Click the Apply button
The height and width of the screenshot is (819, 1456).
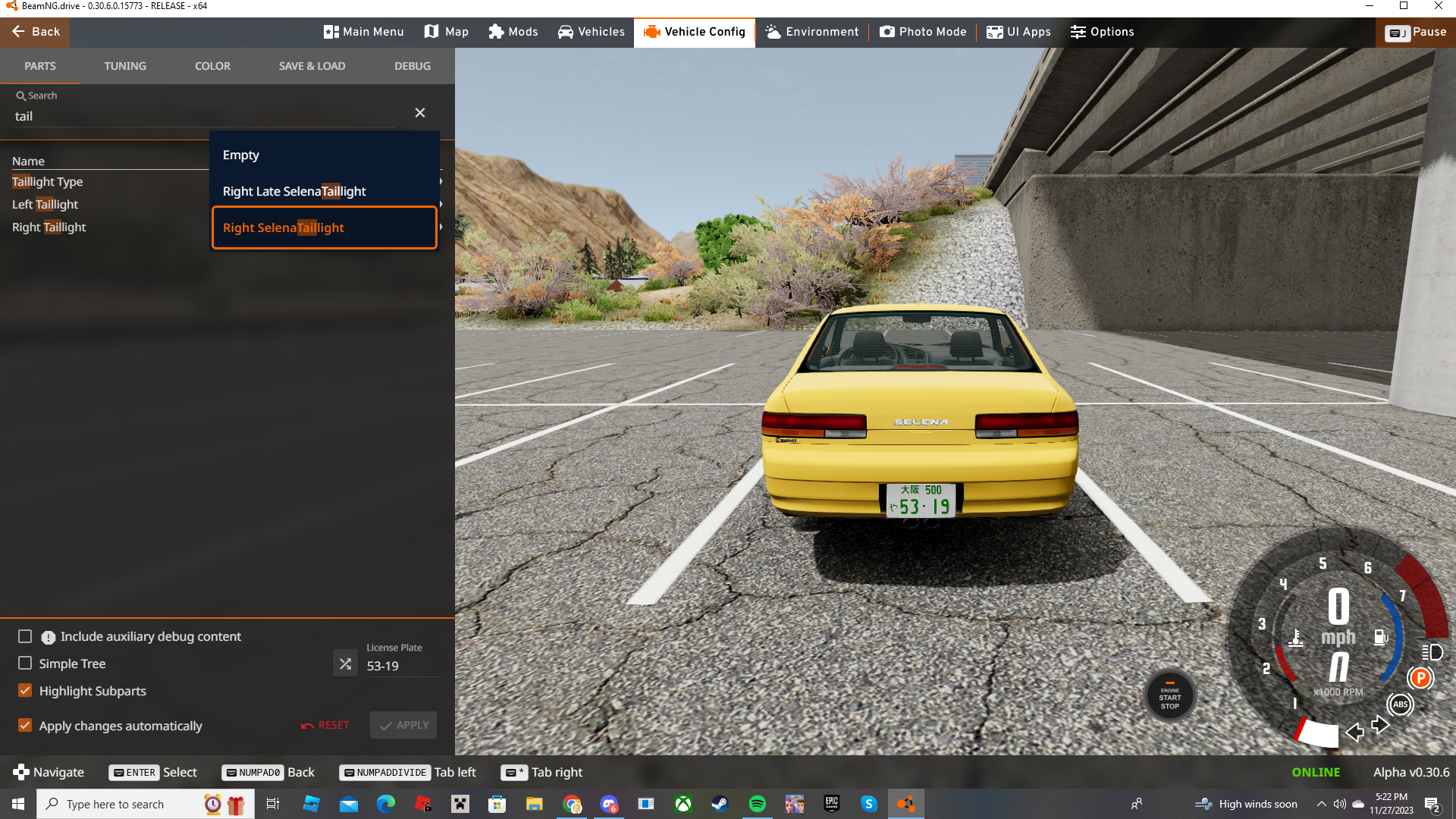(403, 725)
